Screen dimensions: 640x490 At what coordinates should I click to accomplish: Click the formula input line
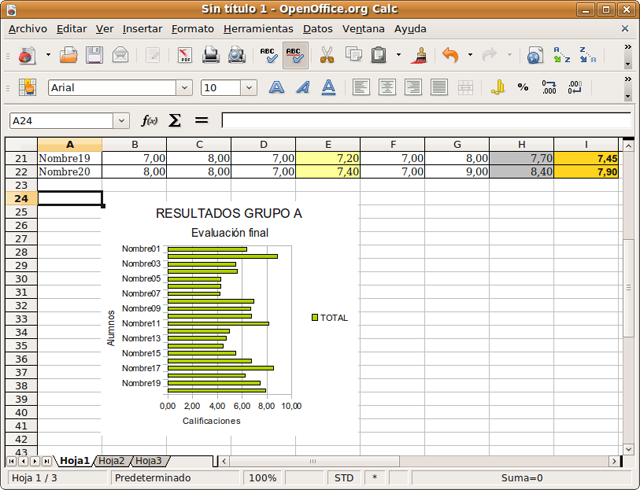click(x=425, y=120)
